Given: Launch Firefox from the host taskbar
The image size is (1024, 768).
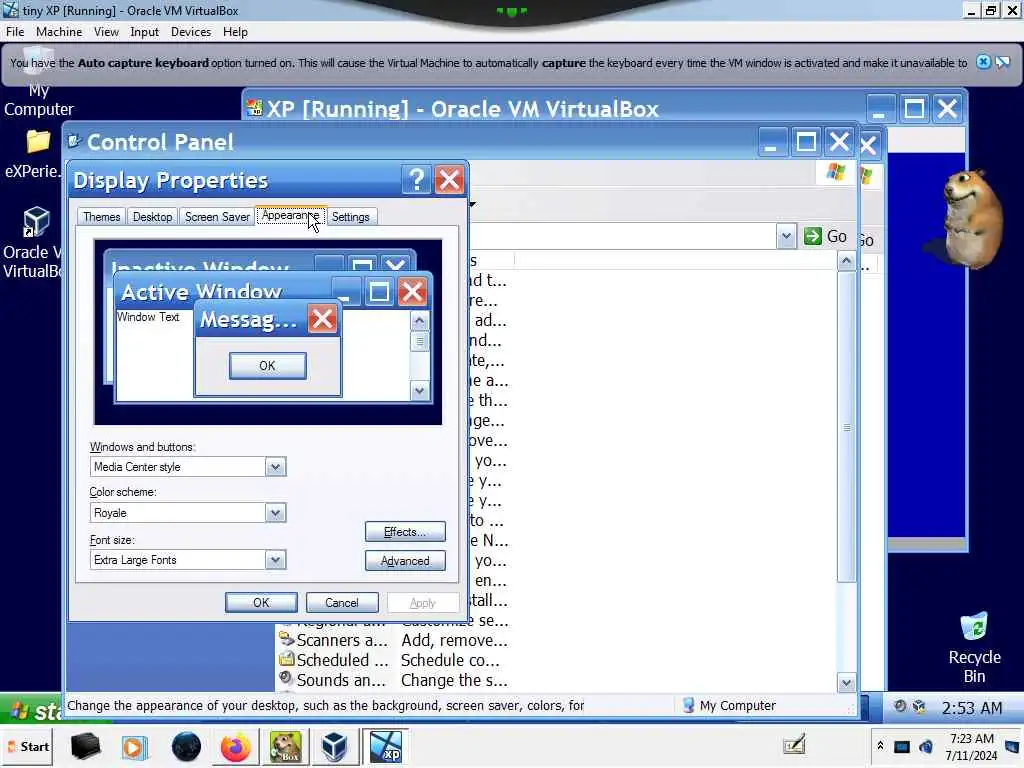Looking at the screenshot, I should pyautogui.click(x=235, y=746).
